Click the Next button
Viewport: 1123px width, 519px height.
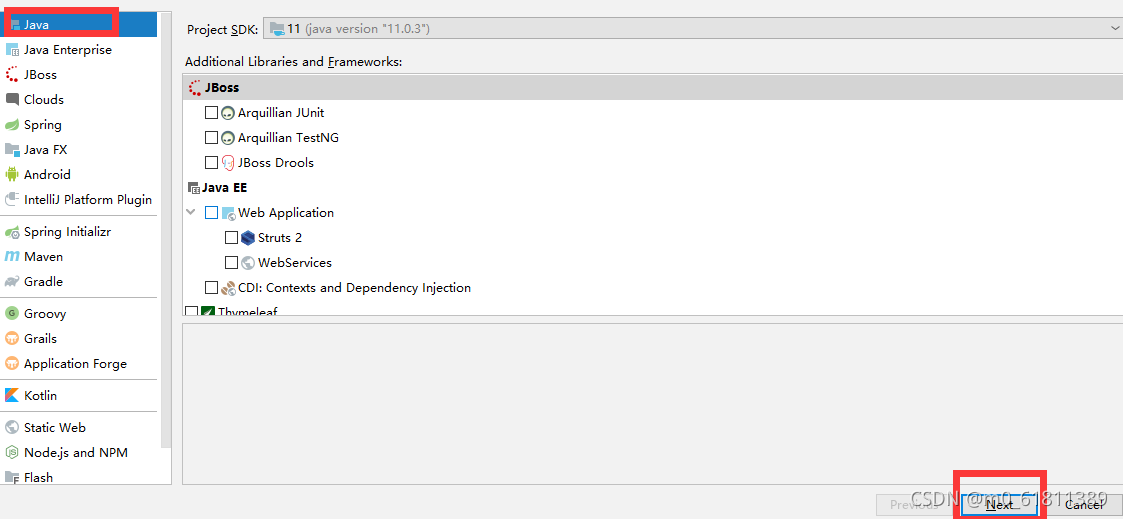tap(999, 505)
